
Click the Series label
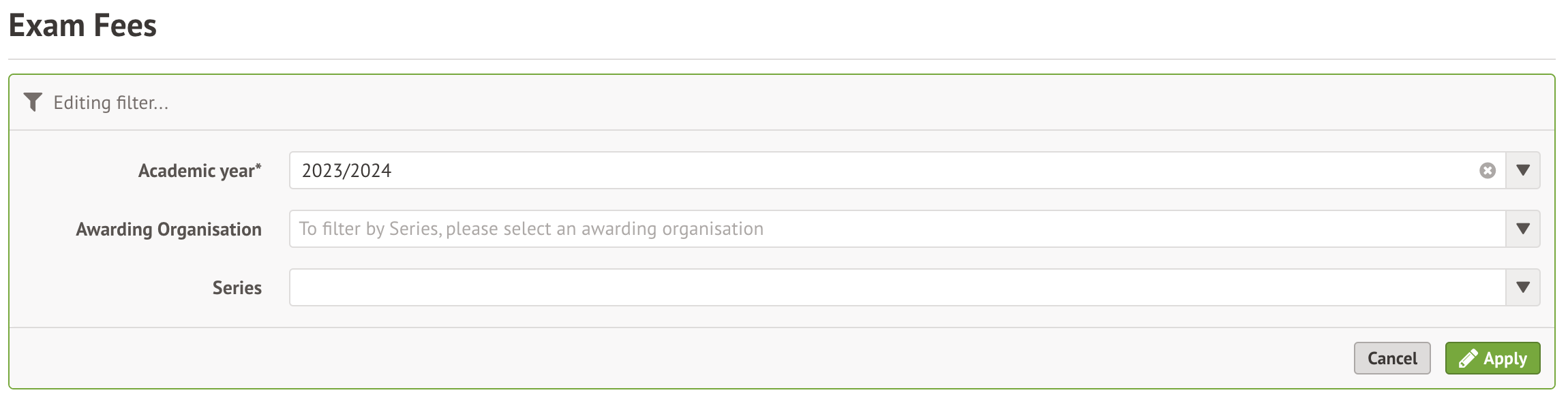pyautogui.click(x=237, y=288)
